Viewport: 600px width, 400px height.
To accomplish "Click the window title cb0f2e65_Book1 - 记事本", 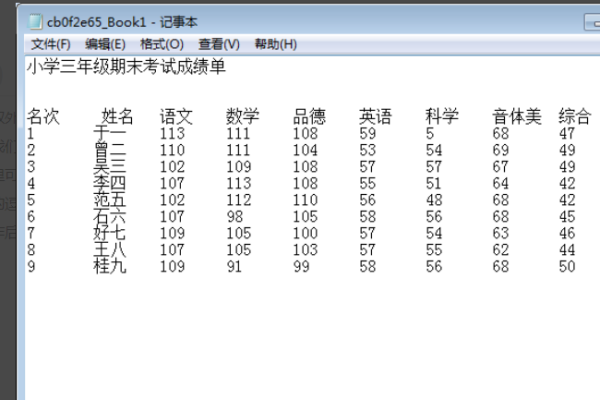I will [122, 22].
